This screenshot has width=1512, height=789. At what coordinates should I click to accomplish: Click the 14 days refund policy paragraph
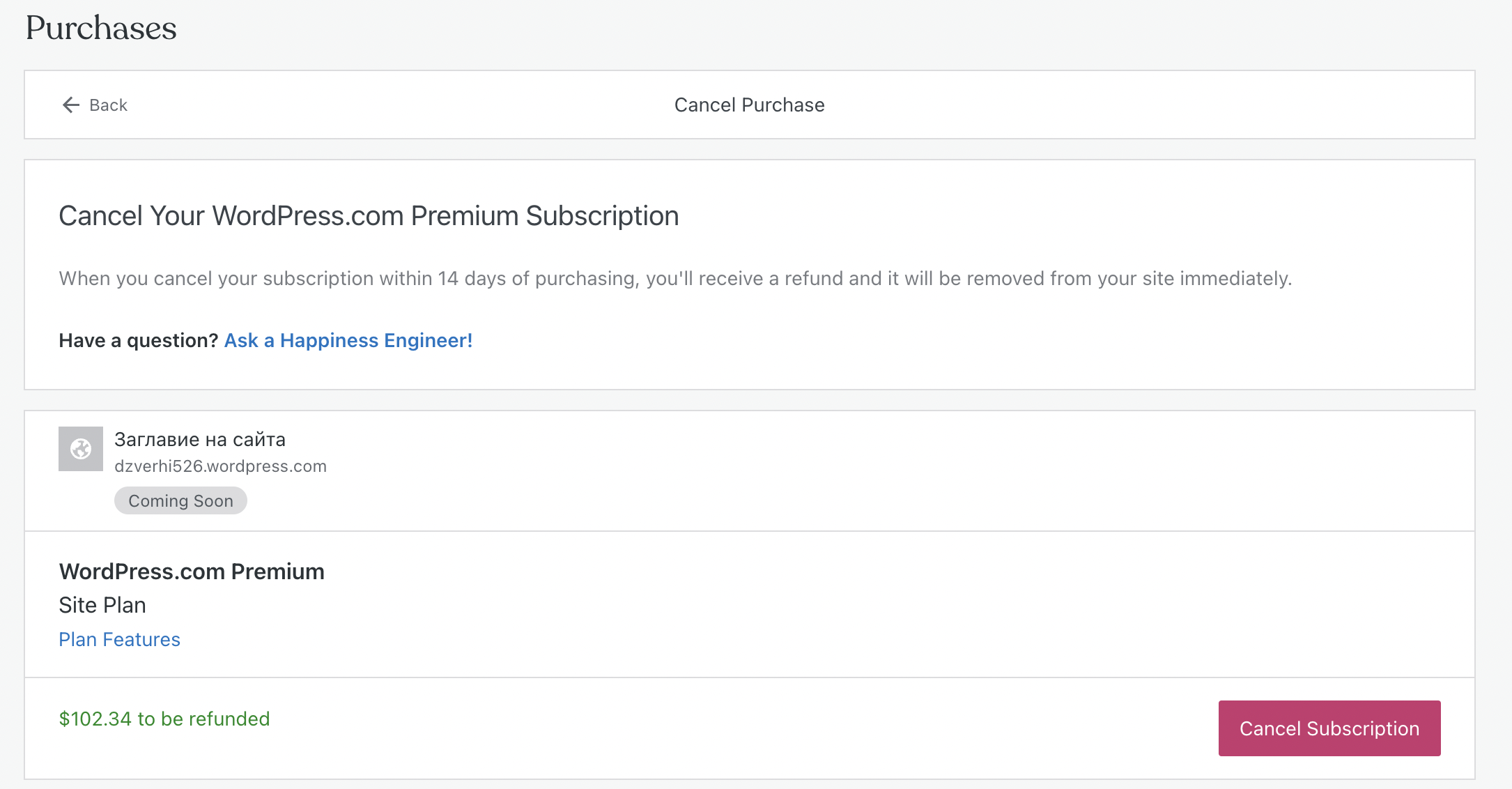coord(675,279)
